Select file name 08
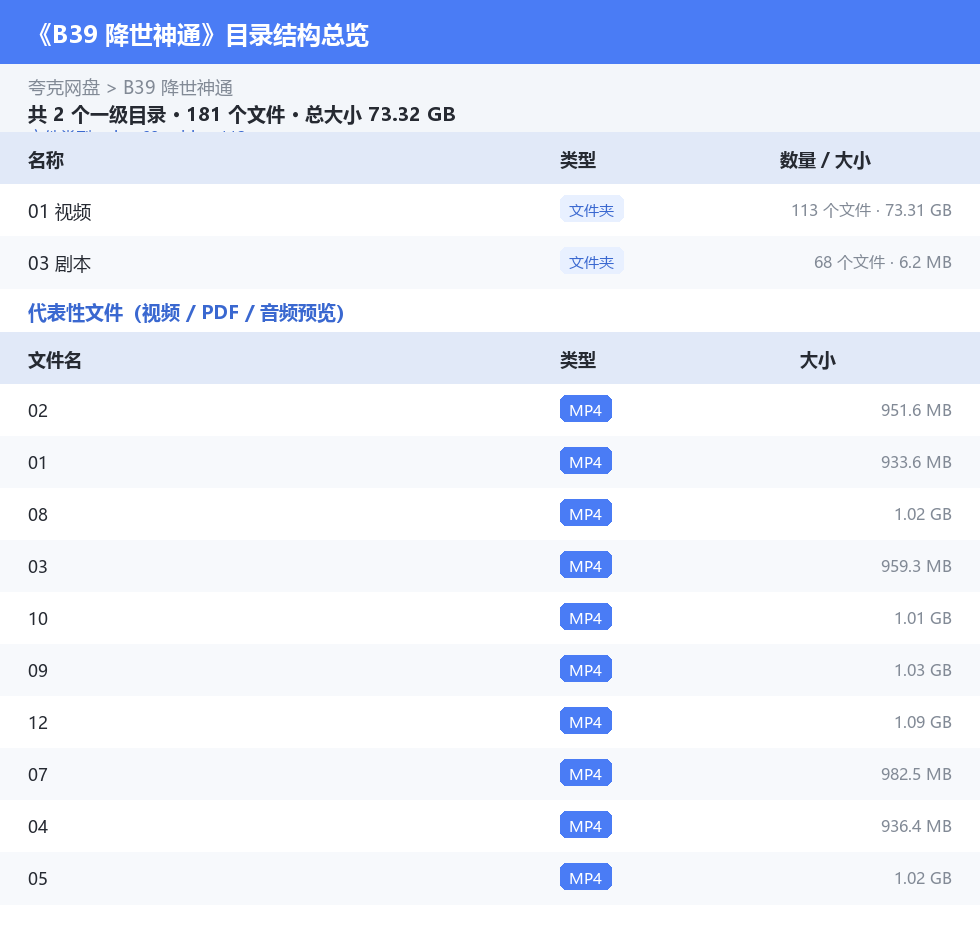Screen dimensions: 980x936 pos(38,514)
